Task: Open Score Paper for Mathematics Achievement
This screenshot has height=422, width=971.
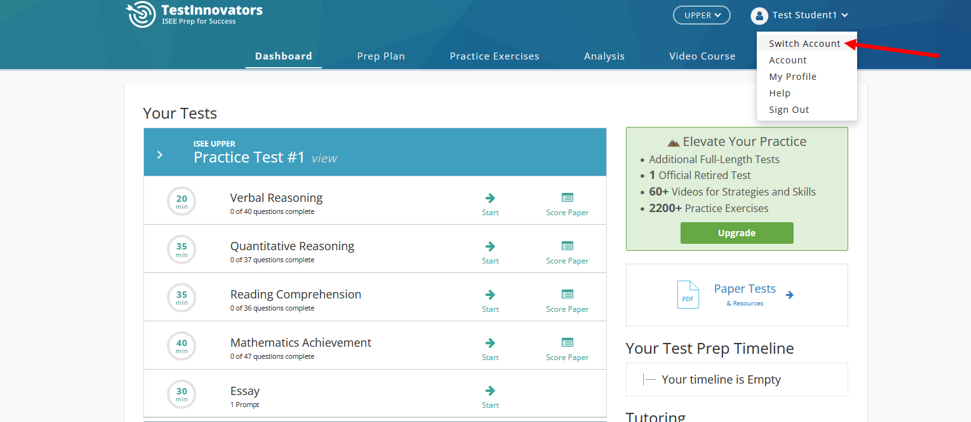Action: coord(567,349)
